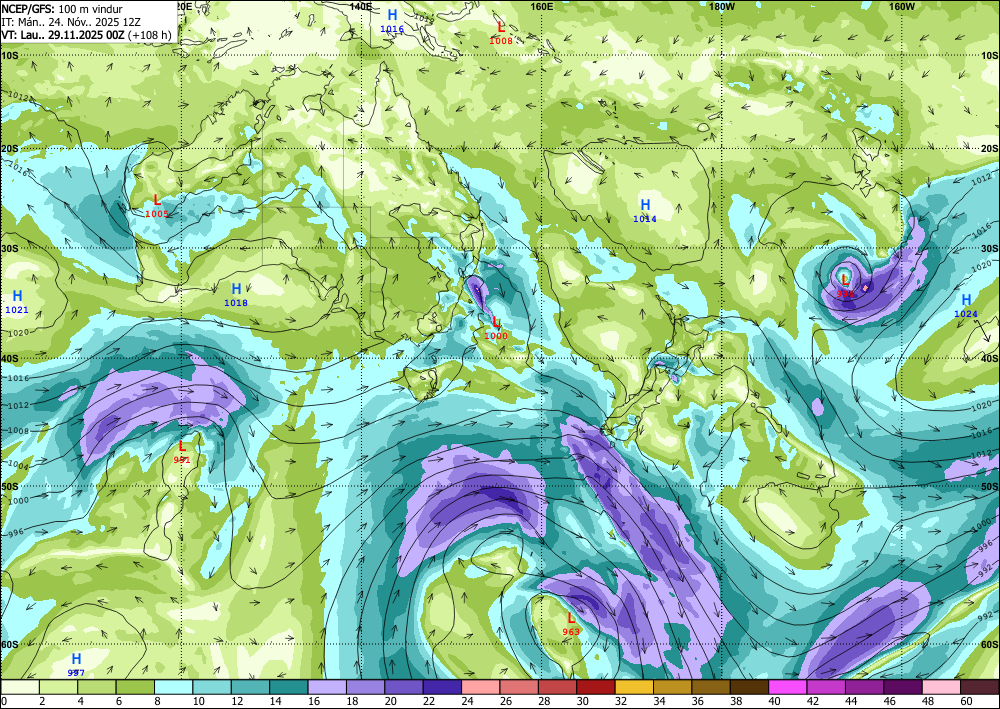Click the magenta swatch between 40 and 42
This screenshot has height=709, width=1000.
point(788,687)
